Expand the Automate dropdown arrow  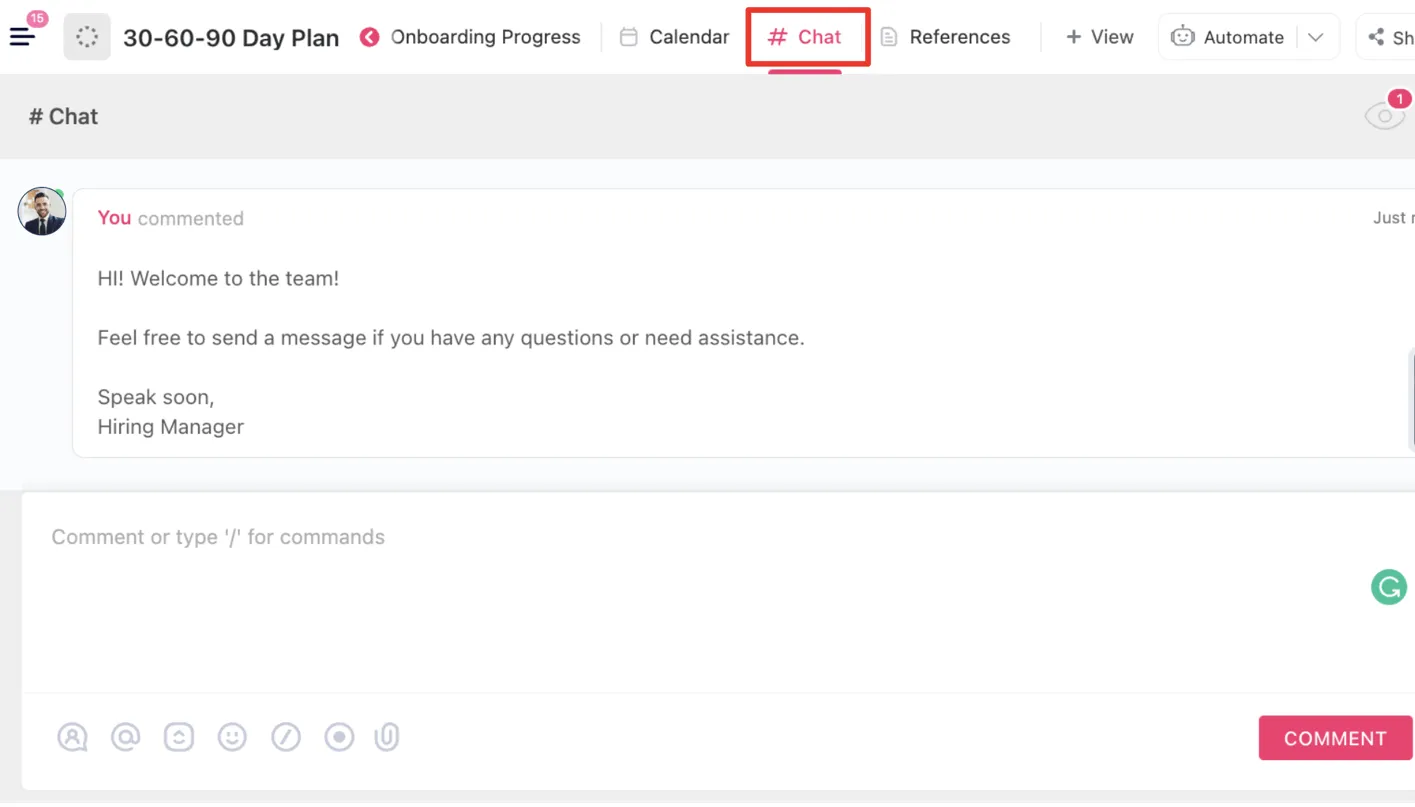(x=1316, y=37)
